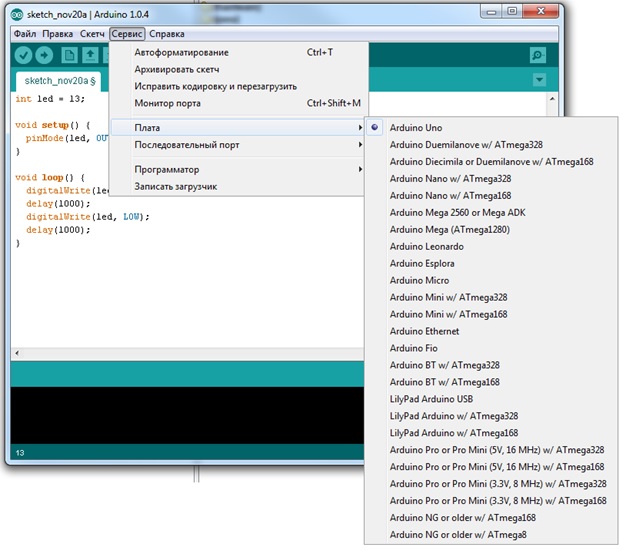Maximize the Arduino window
The height and width of the screenshot is (551, 623).
click(x=513, y=12)
